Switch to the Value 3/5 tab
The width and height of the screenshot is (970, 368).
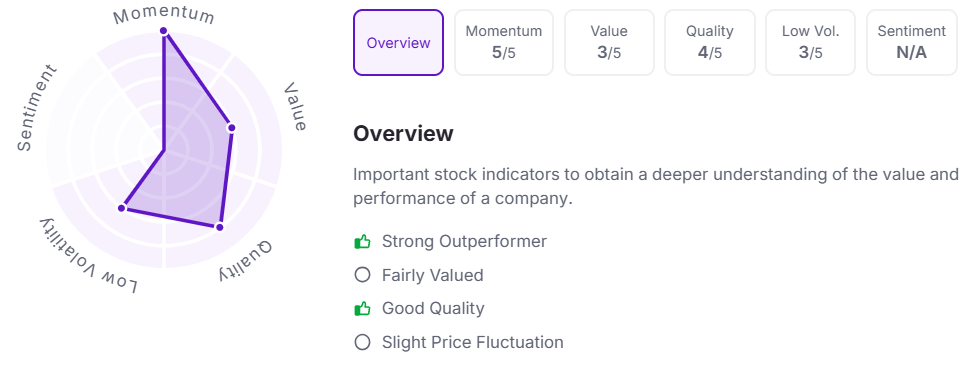609,43
